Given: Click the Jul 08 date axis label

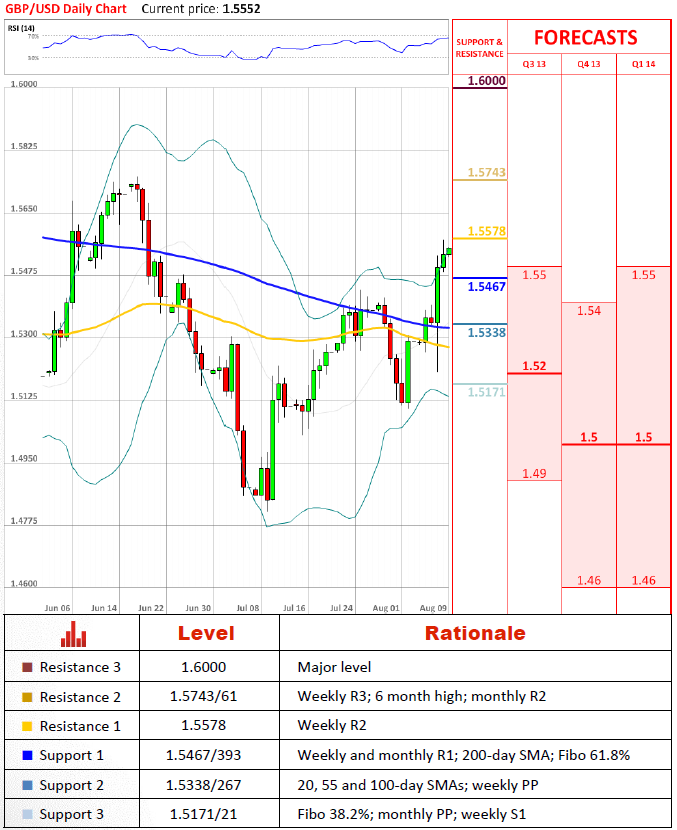Looking at the screenshot, I should 248,608.
